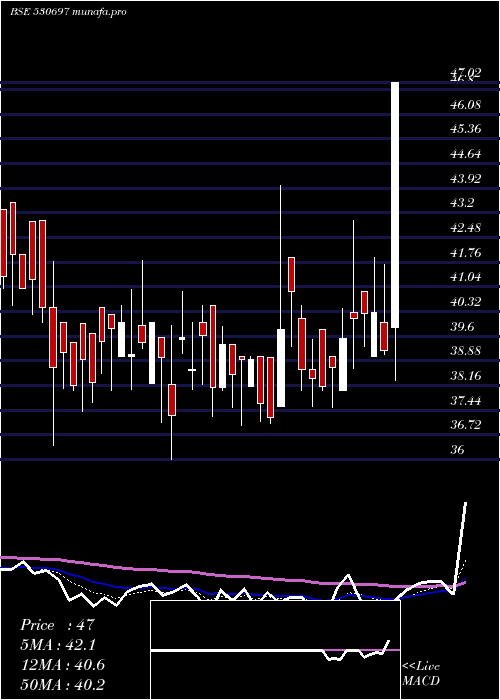Click the 43.2 price axis label
500x700 pixels.
(x=462, y=203)
